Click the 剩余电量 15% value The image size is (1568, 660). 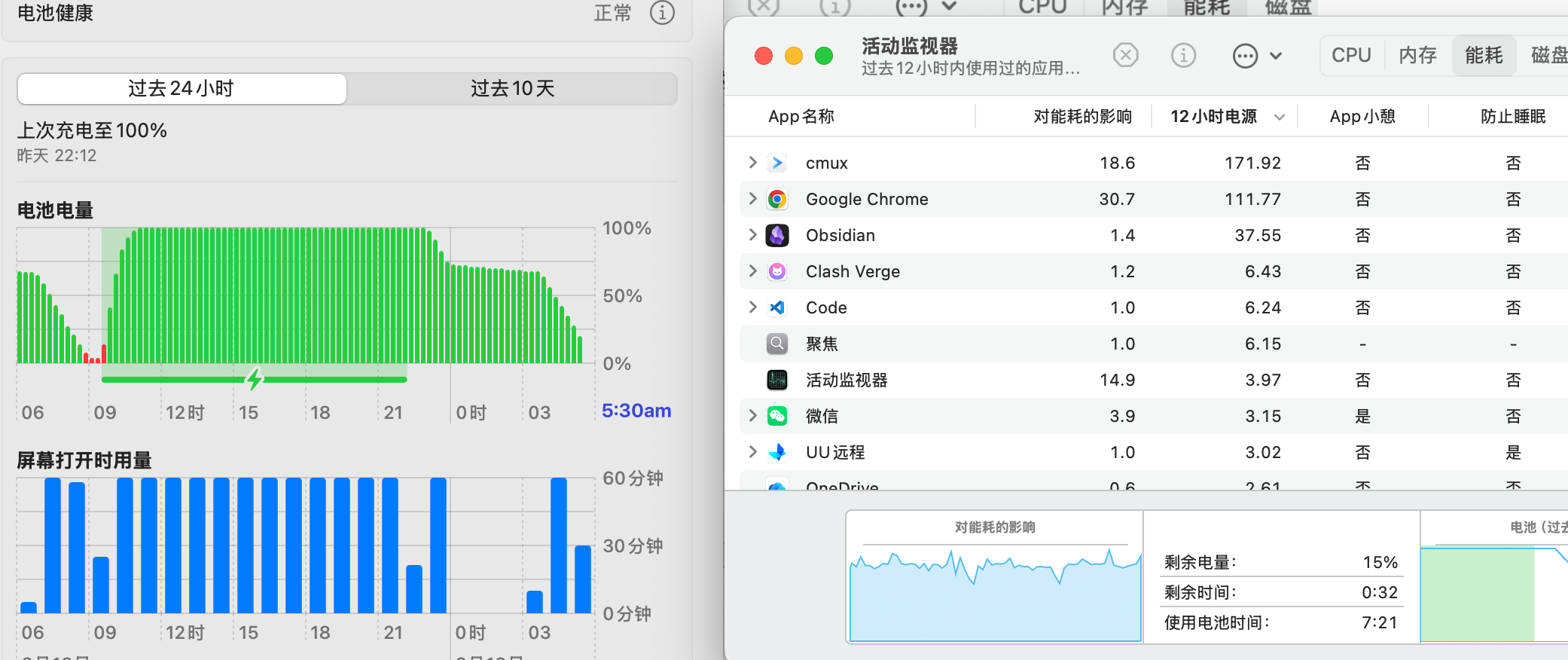[1380, 562]
